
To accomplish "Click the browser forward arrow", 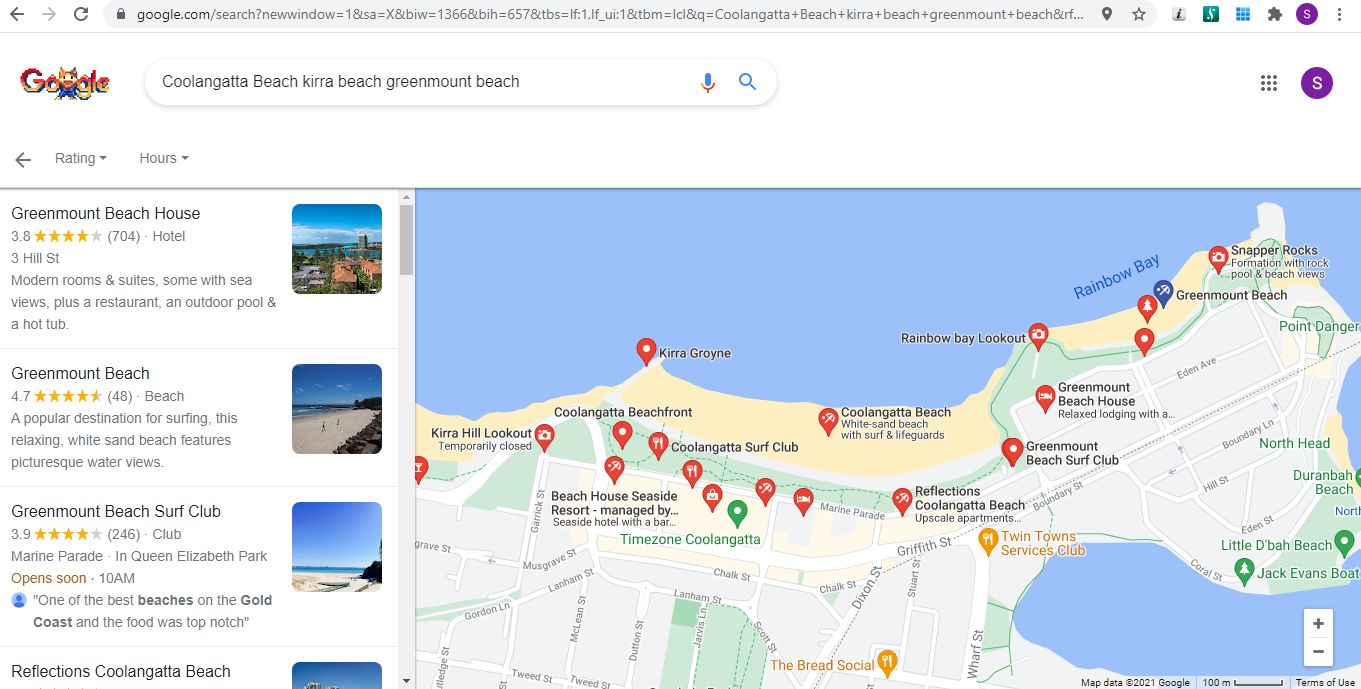I will click(x=48, y=14).
